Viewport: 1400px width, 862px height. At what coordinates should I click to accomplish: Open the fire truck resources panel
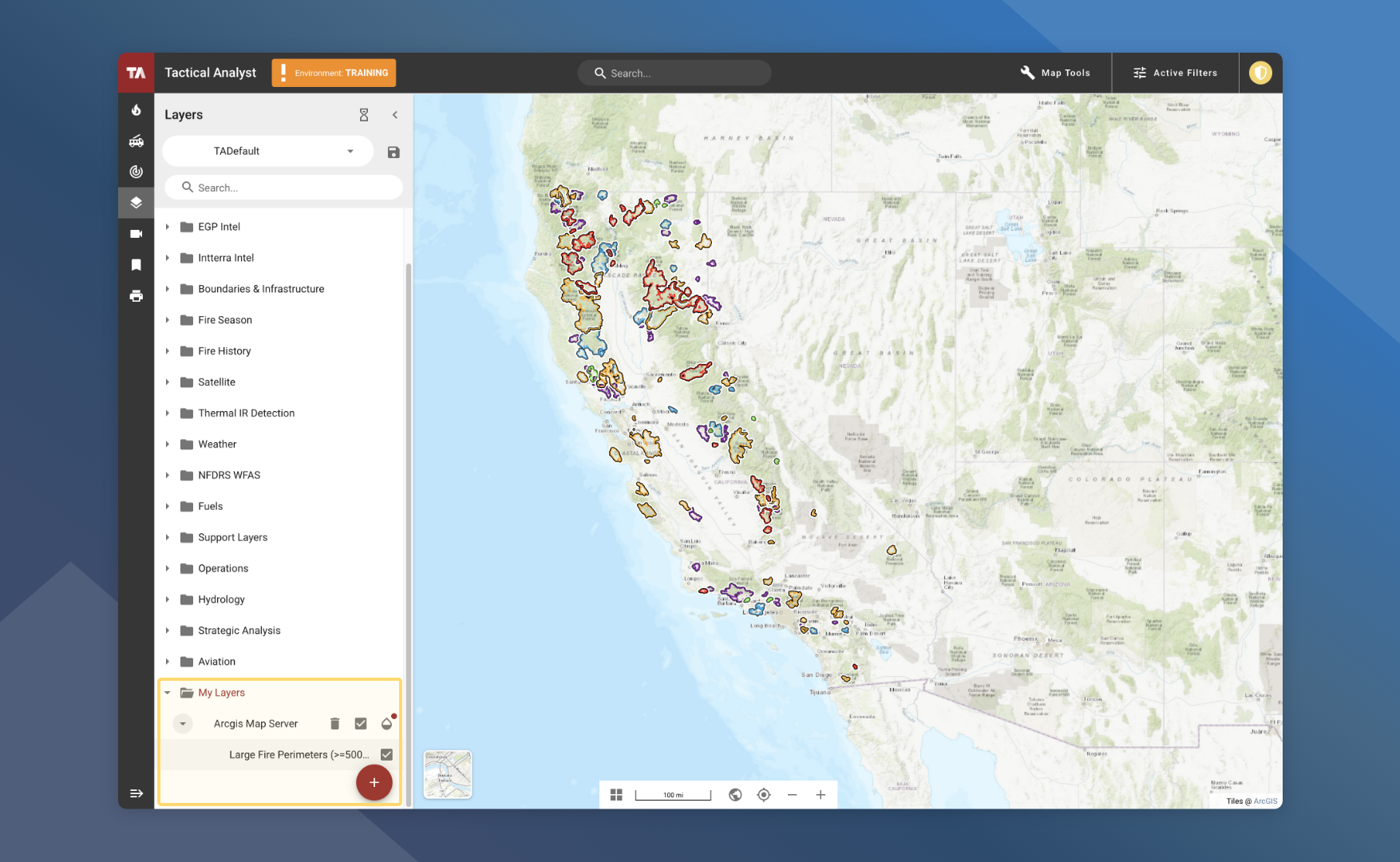(x=136, y=141)
